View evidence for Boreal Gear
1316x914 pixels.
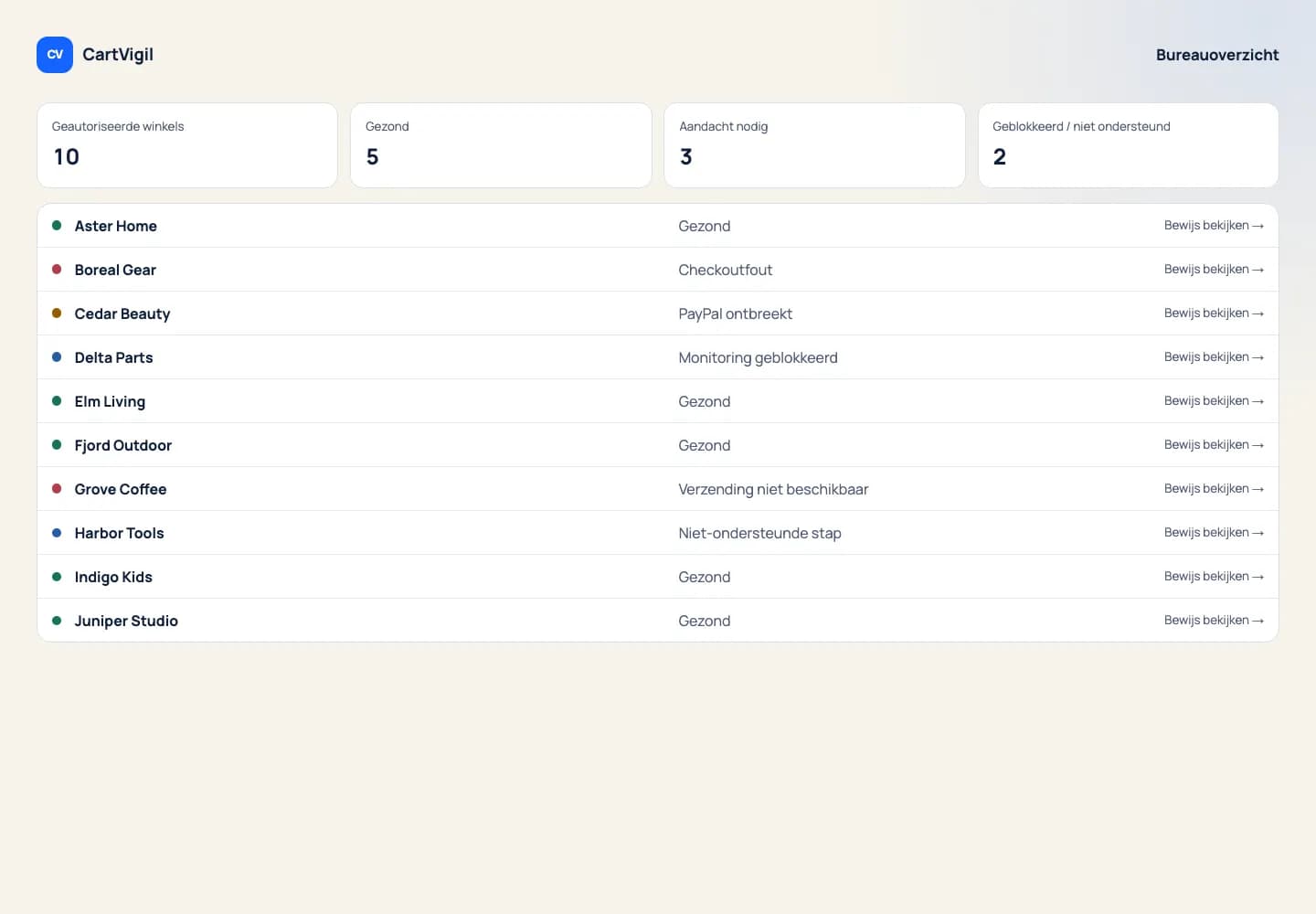pyautogui.click(x=1214, y=270)
